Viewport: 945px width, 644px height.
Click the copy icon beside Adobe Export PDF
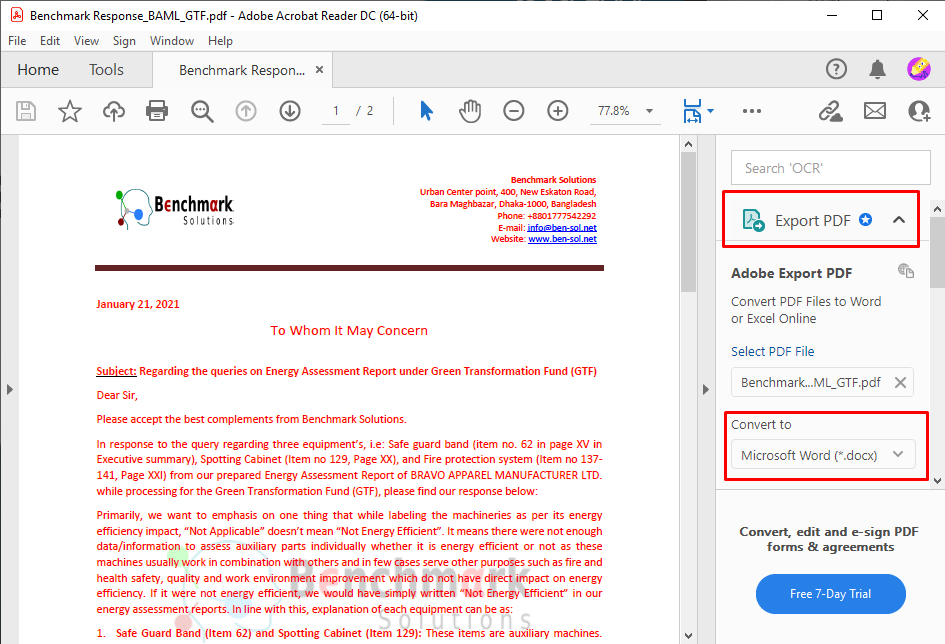tap(906, 270)
